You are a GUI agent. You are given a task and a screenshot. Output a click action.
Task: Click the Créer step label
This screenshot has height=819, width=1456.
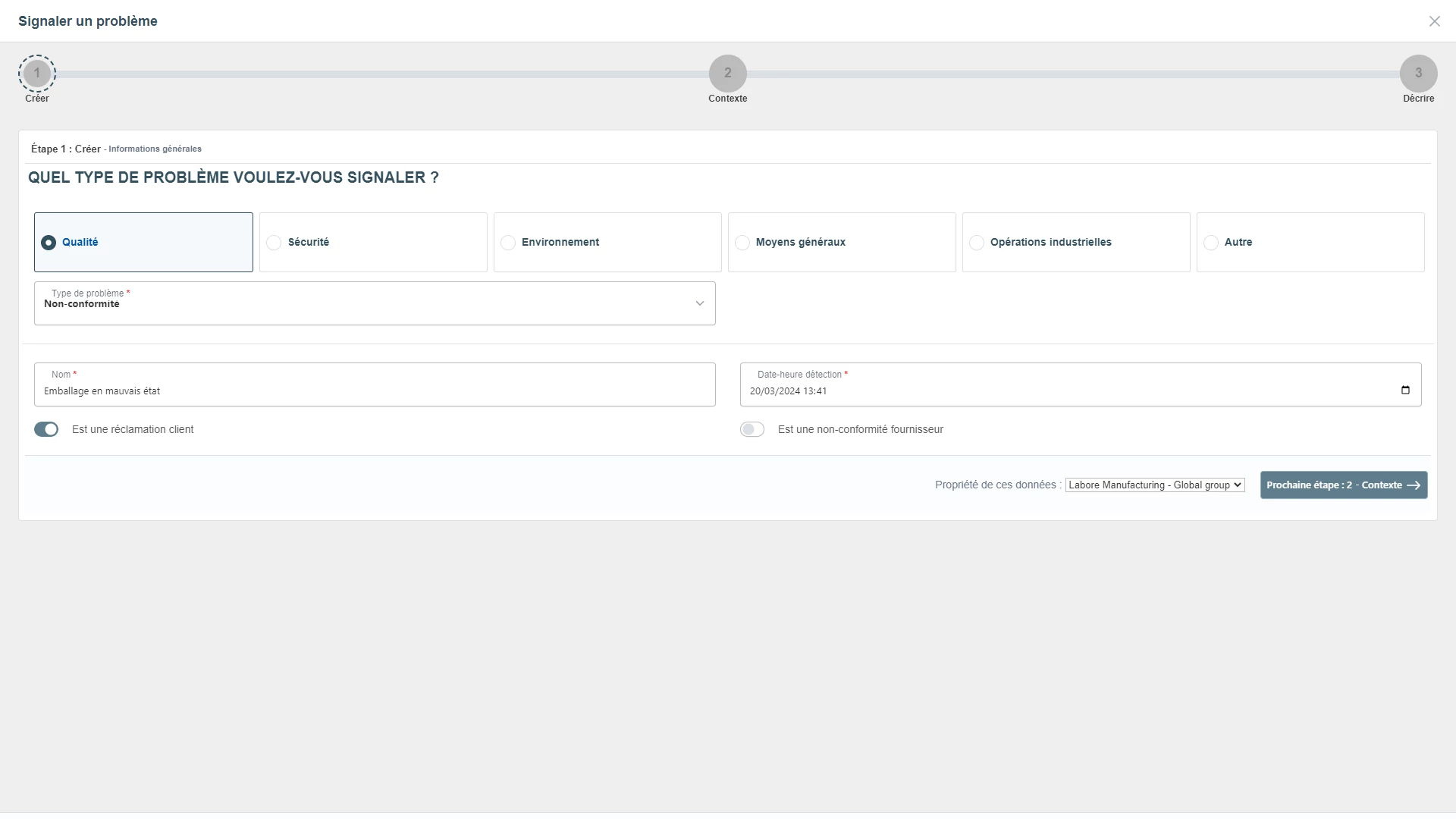(x=37, y=99)
